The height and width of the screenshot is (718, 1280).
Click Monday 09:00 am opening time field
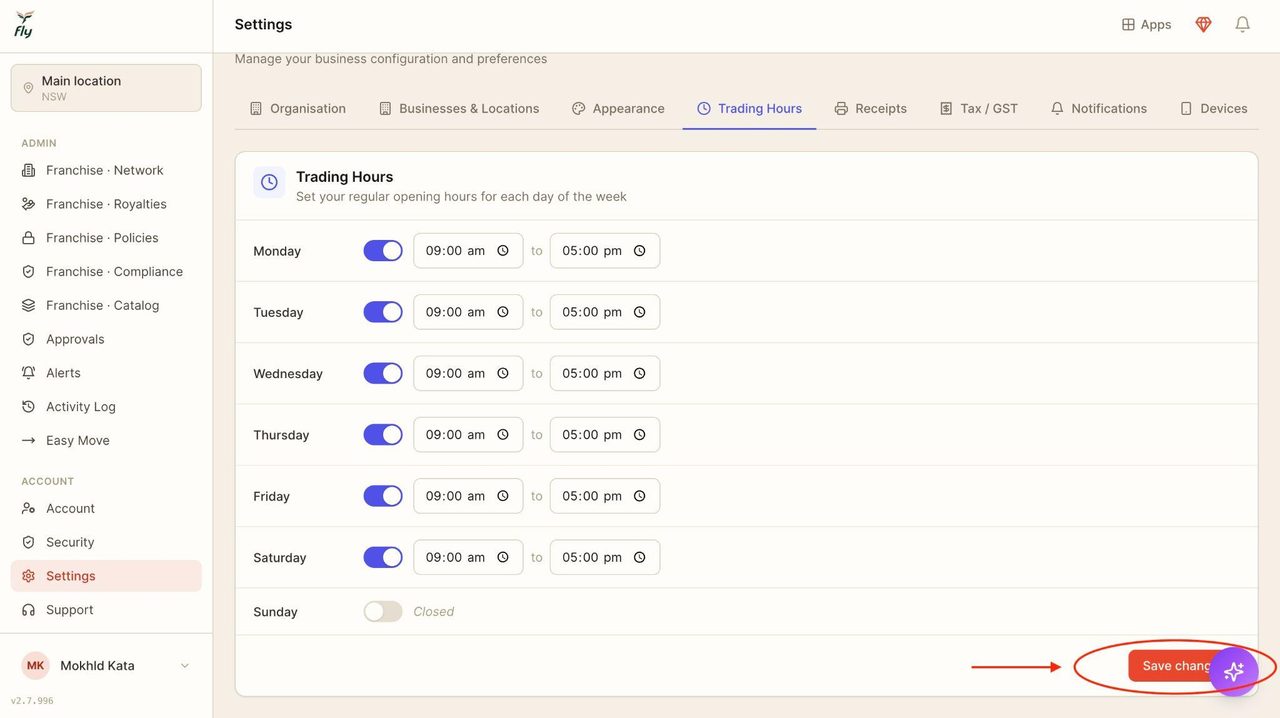[x=468, y=251]
